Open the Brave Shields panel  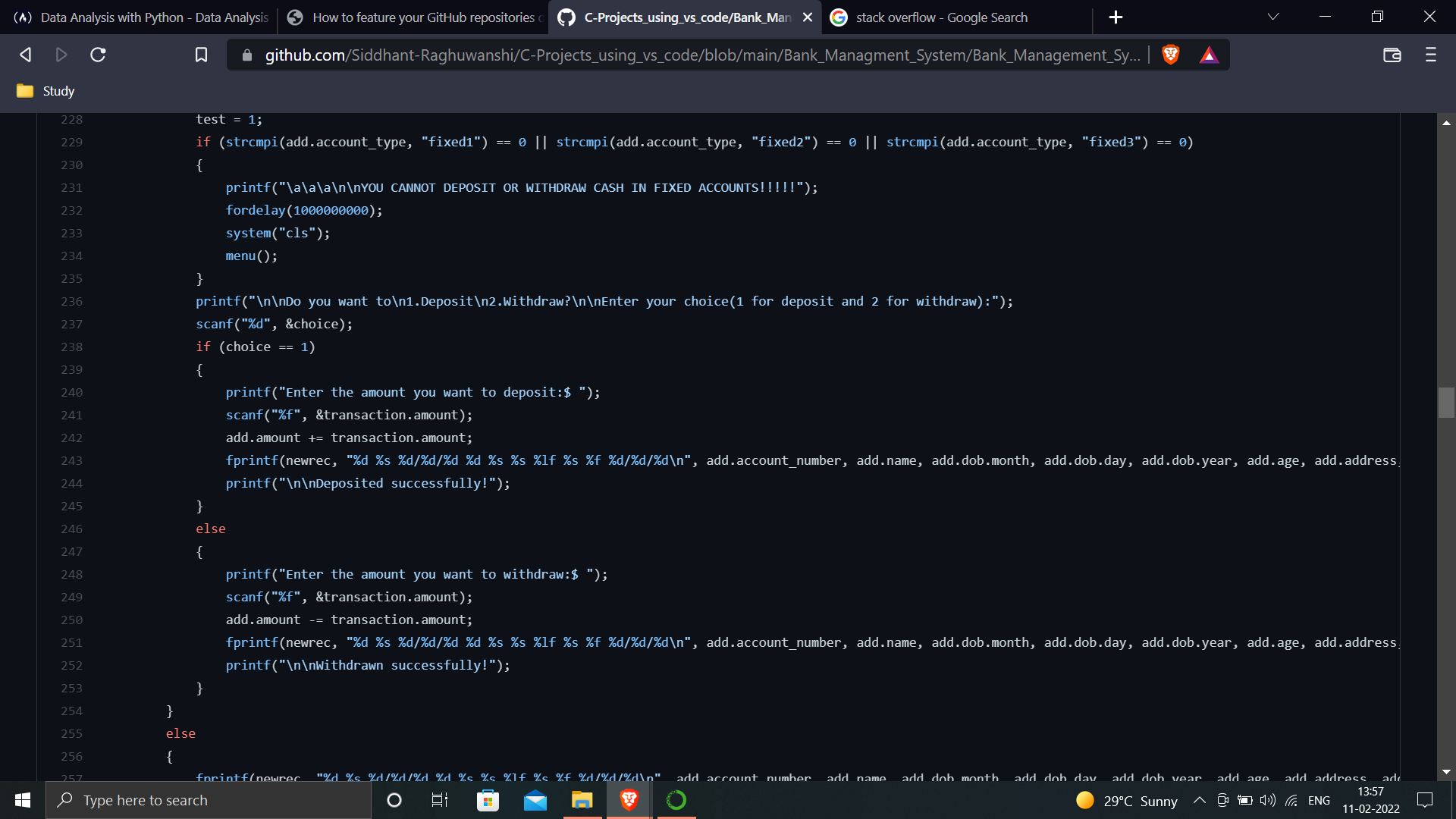coord(1170,54)
